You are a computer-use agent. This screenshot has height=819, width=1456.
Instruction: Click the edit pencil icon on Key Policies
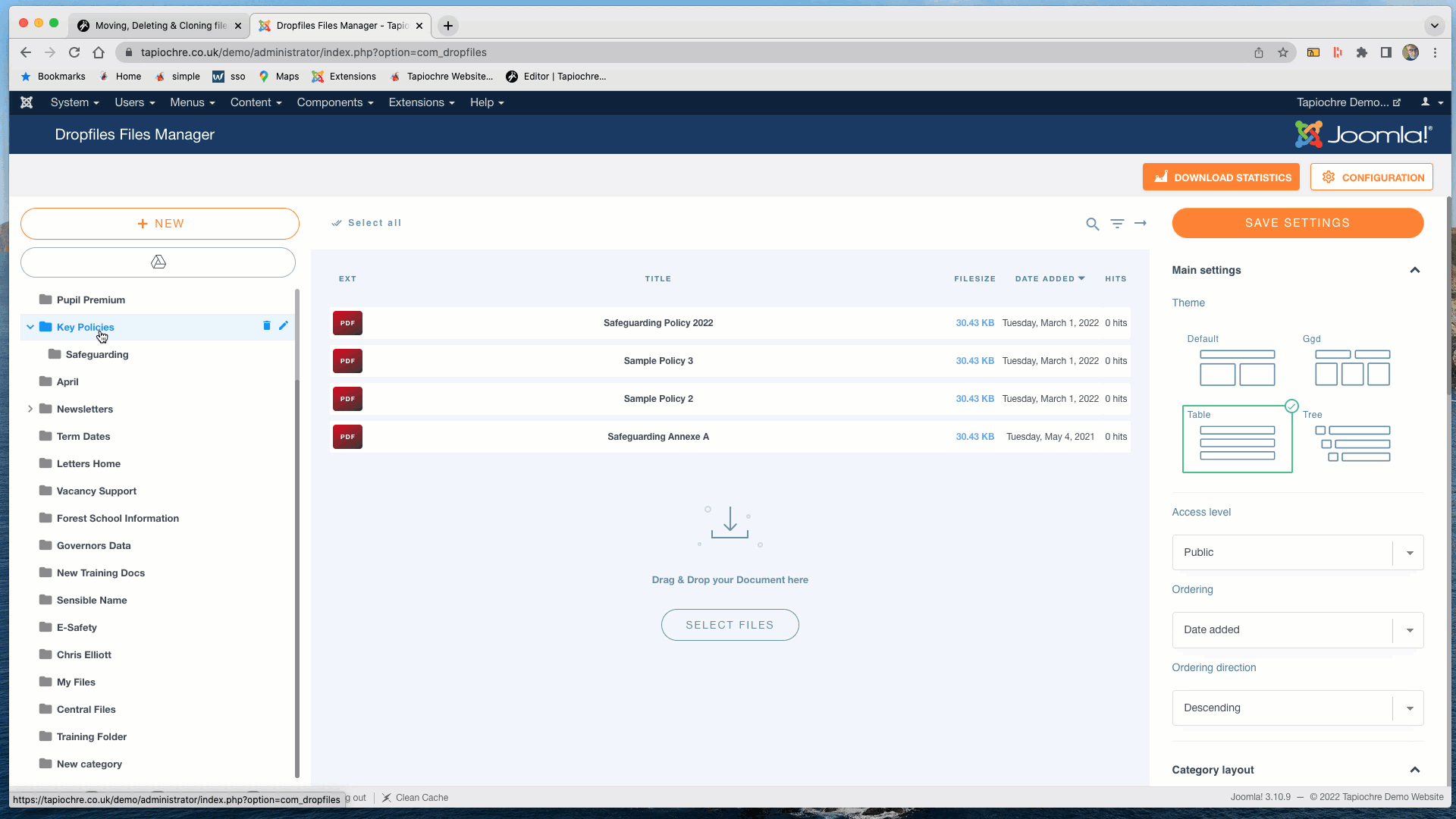click(283, 325)
